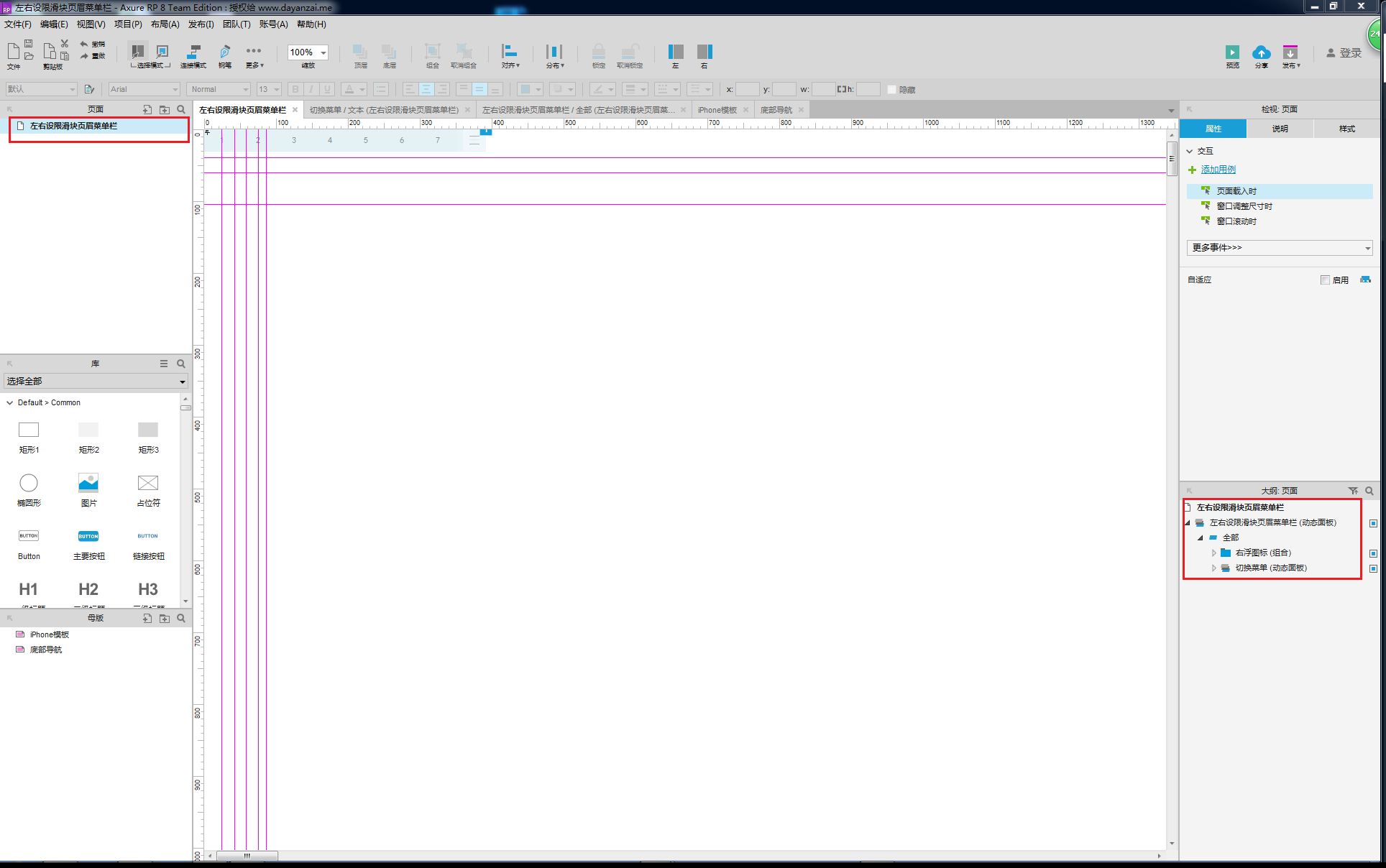This screenshot has width=1386, height=868.
Task: Open the Arial font dropdown
Action: coord(144,89)
